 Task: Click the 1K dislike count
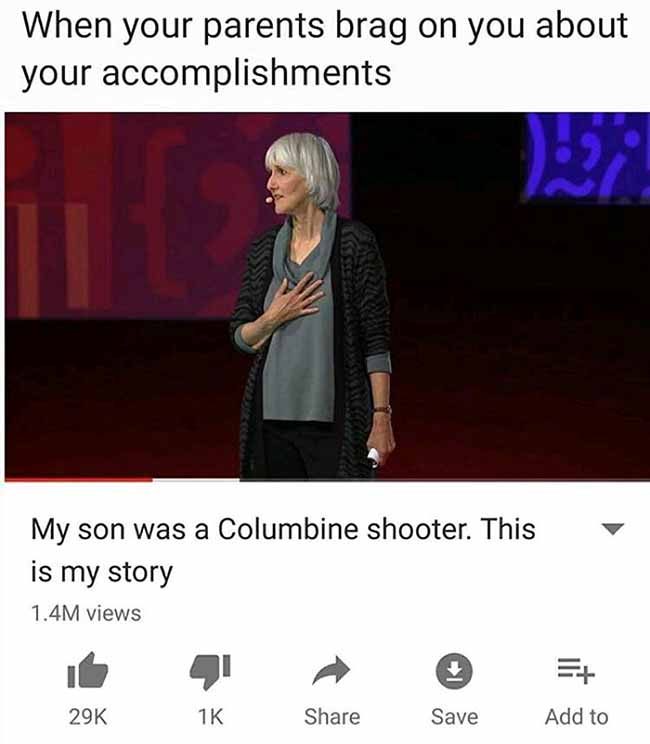point(210,716)
